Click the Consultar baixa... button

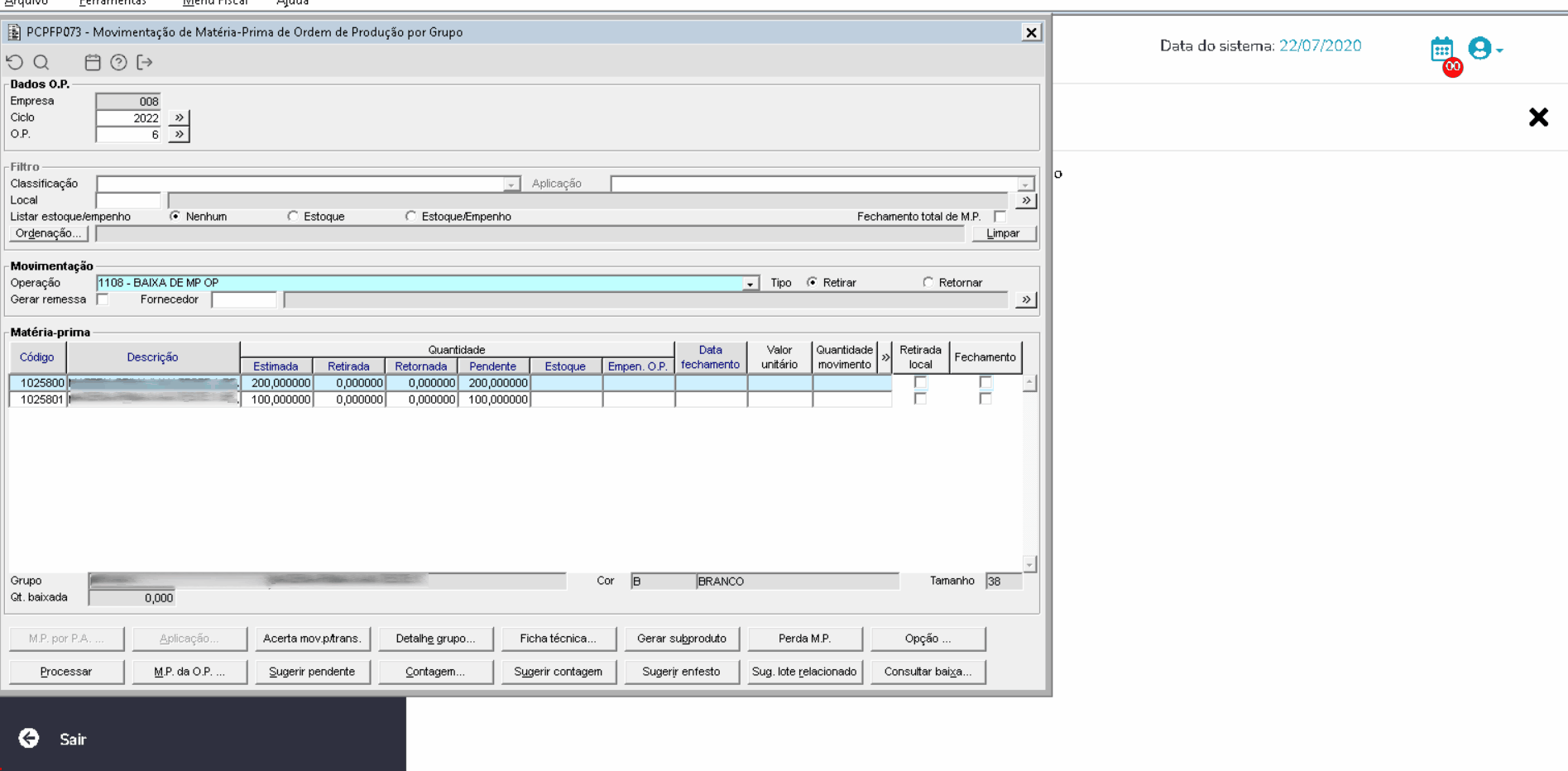pos(928,672)
